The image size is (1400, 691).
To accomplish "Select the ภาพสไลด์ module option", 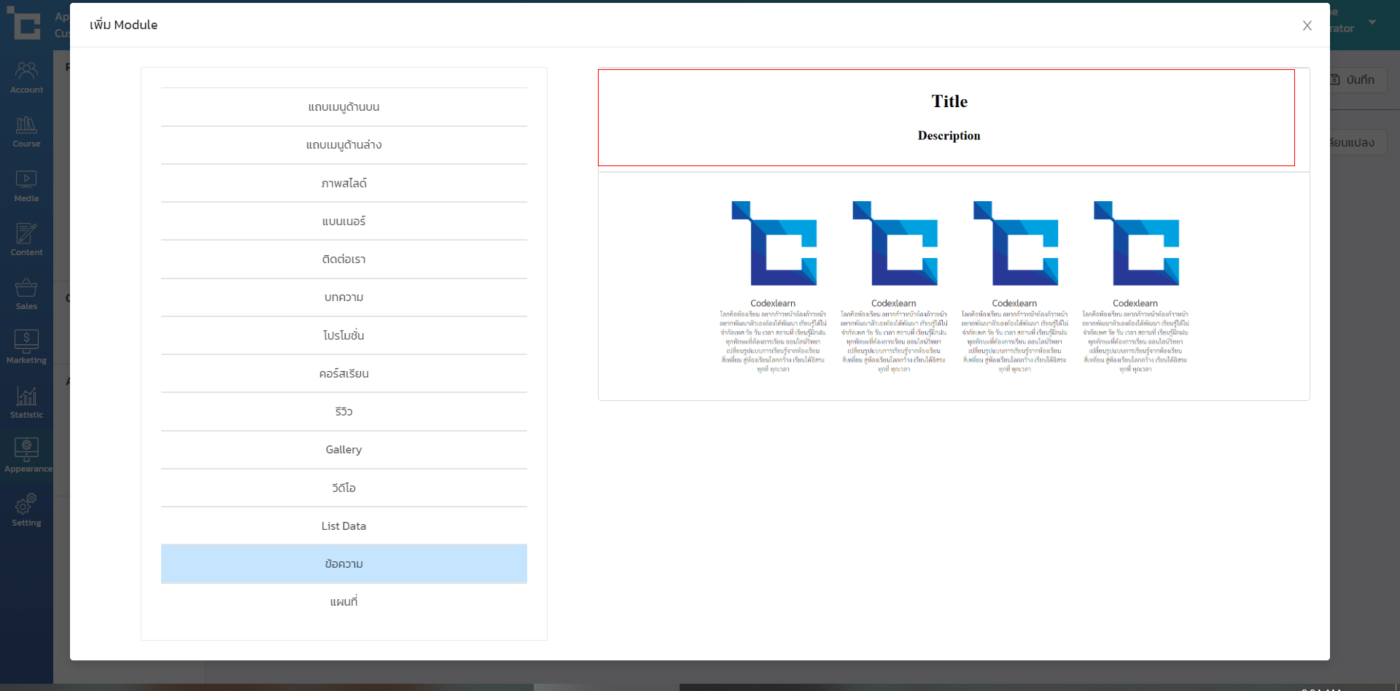I will pyautogui.click(x=344, y=183).
